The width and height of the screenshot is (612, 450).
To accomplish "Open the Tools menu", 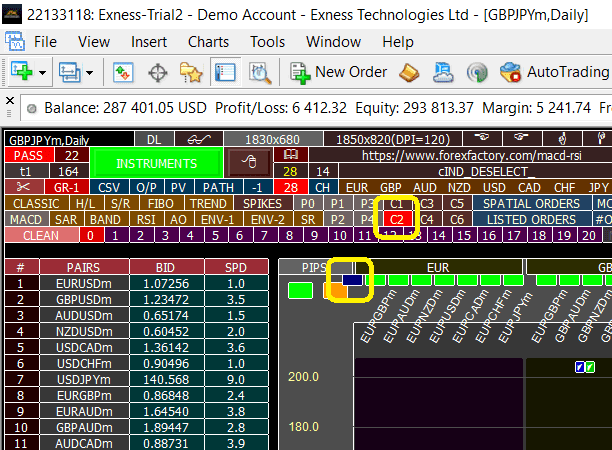I will tap(268, 42).
